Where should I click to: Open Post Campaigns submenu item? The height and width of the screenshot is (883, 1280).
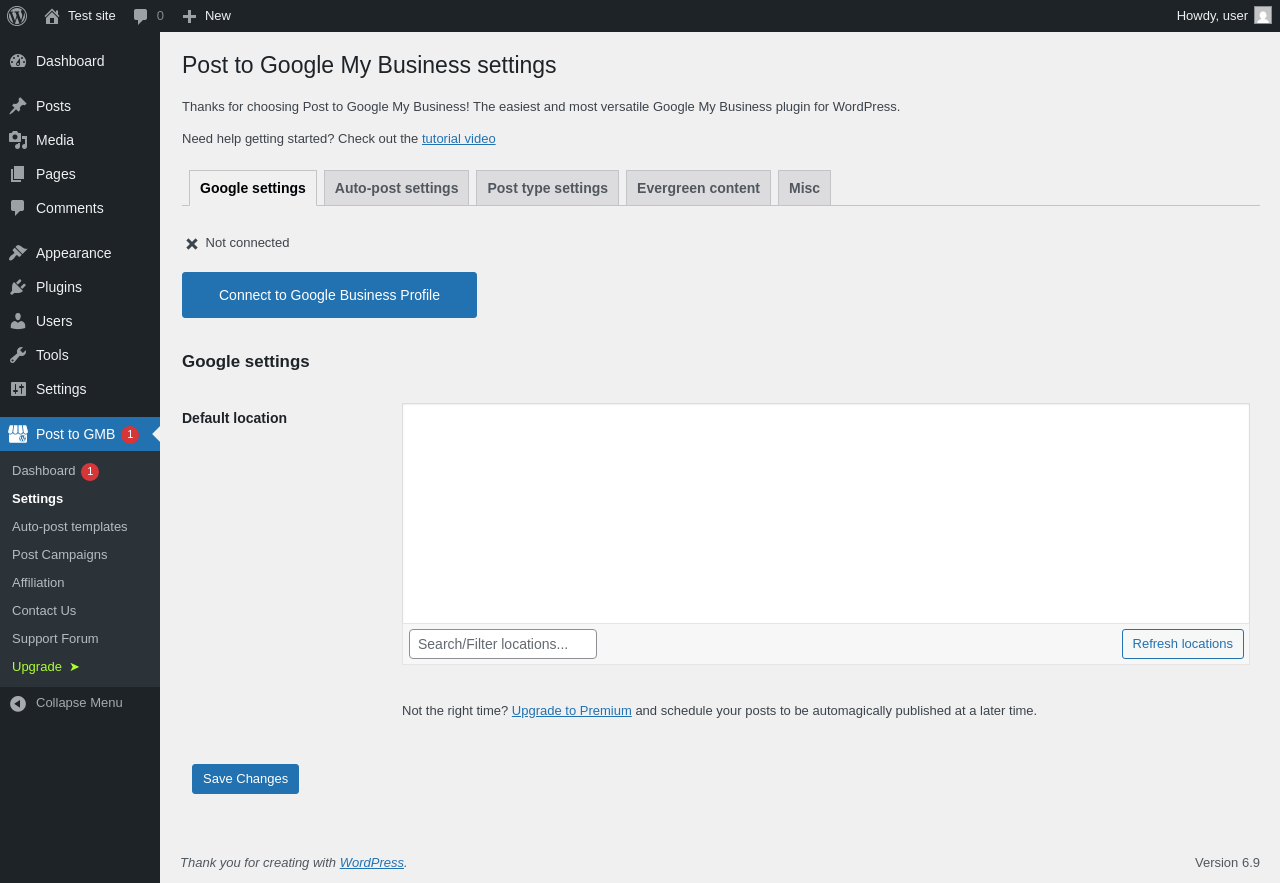coord(59,554)
